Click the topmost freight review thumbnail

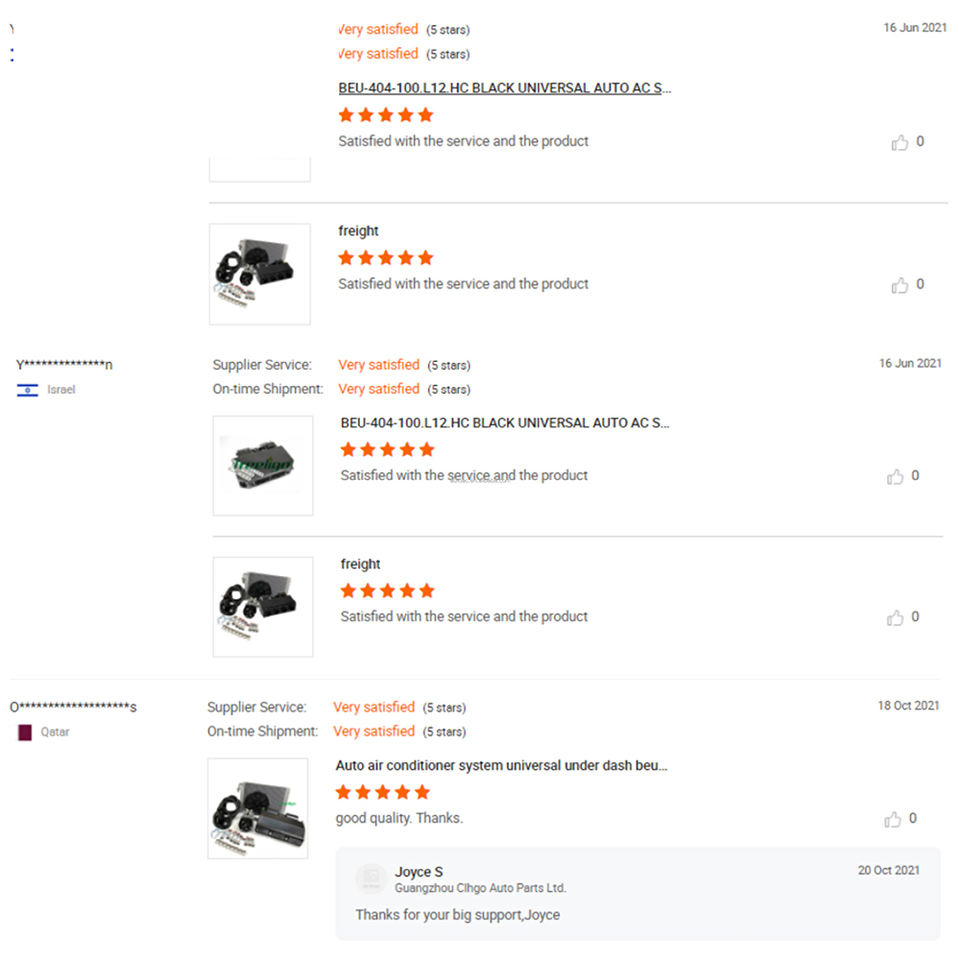(260, 274)
